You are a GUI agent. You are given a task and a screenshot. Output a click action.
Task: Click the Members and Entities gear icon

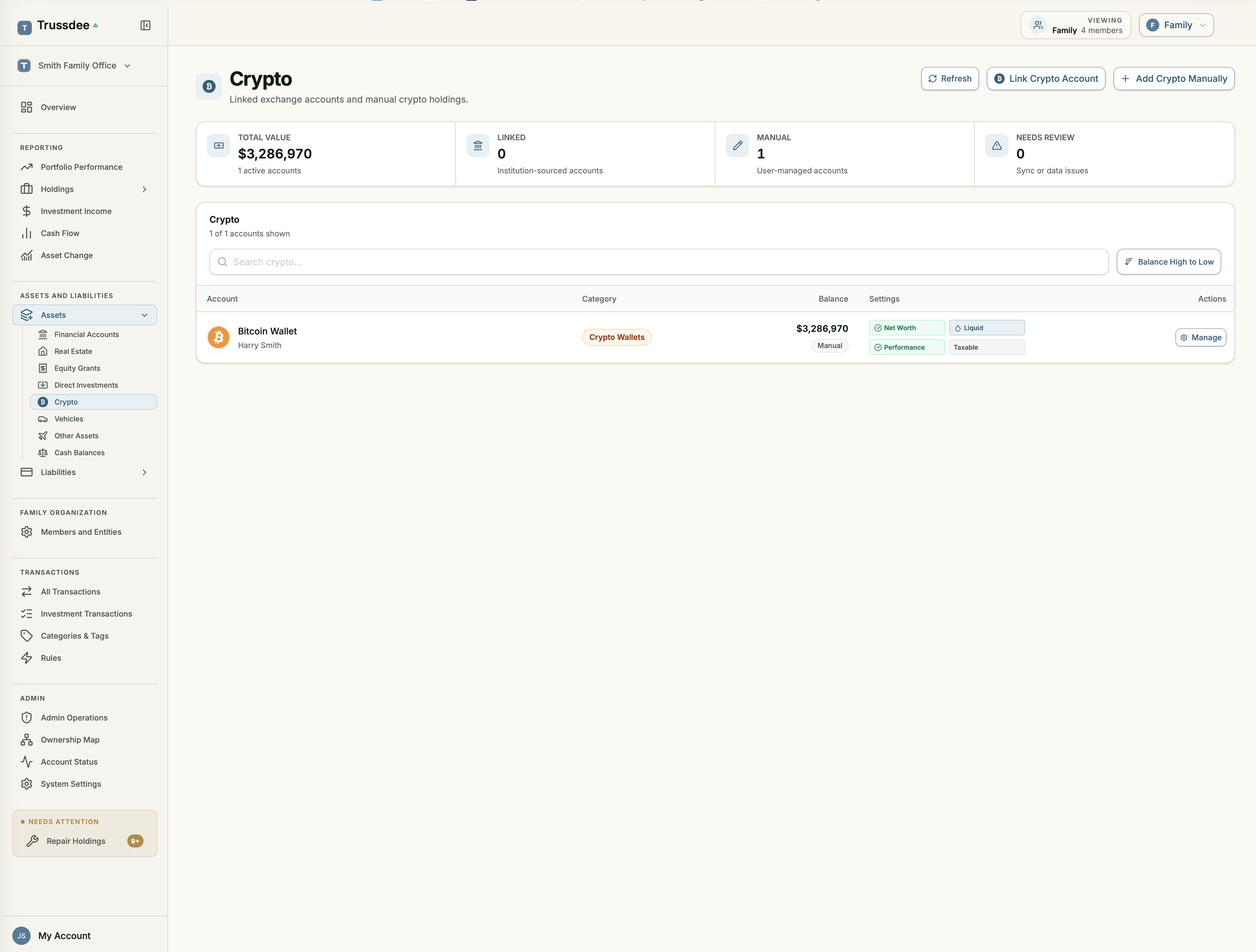click(27, 532)
